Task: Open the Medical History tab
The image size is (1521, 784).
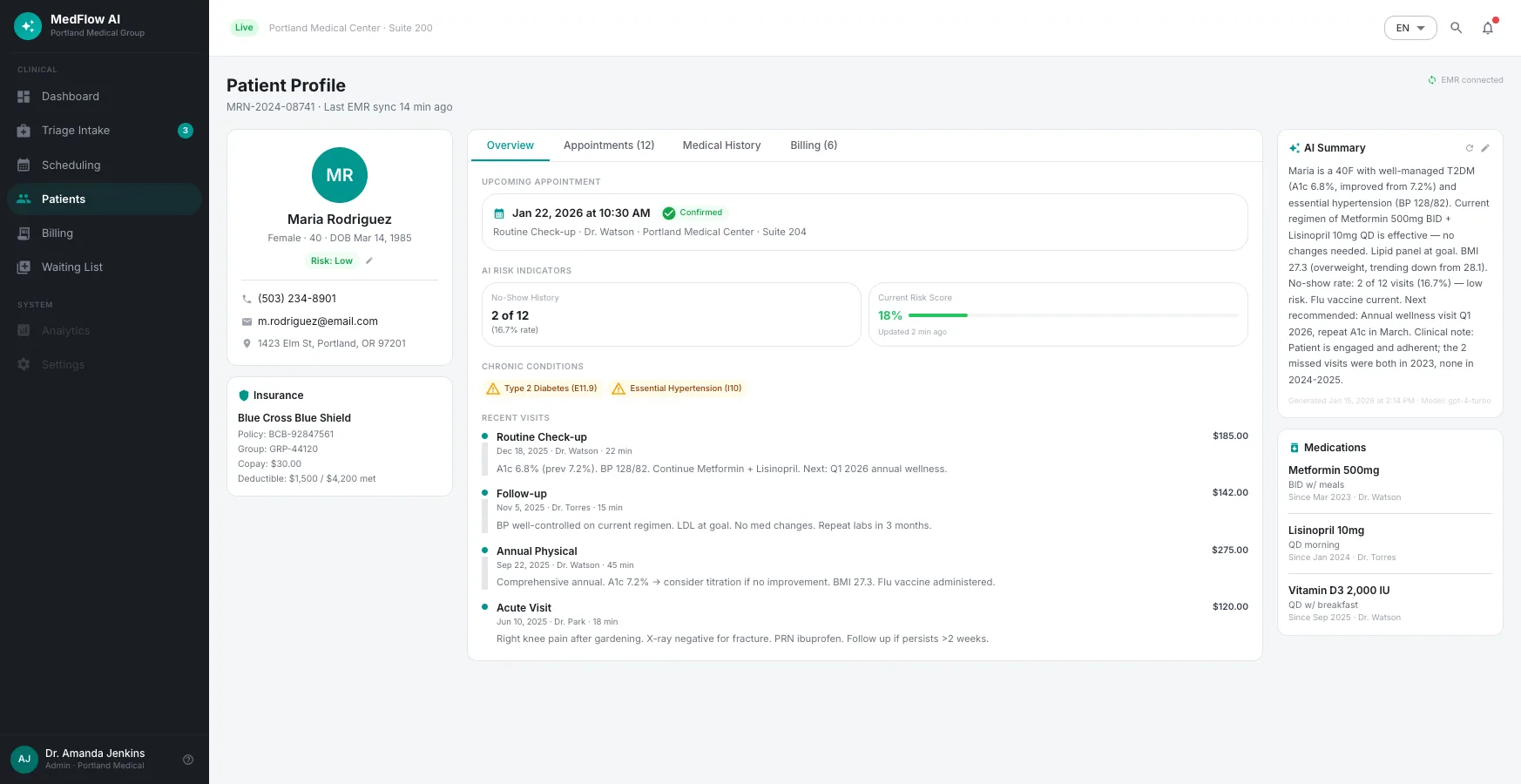Action: (x=721, y=145)
